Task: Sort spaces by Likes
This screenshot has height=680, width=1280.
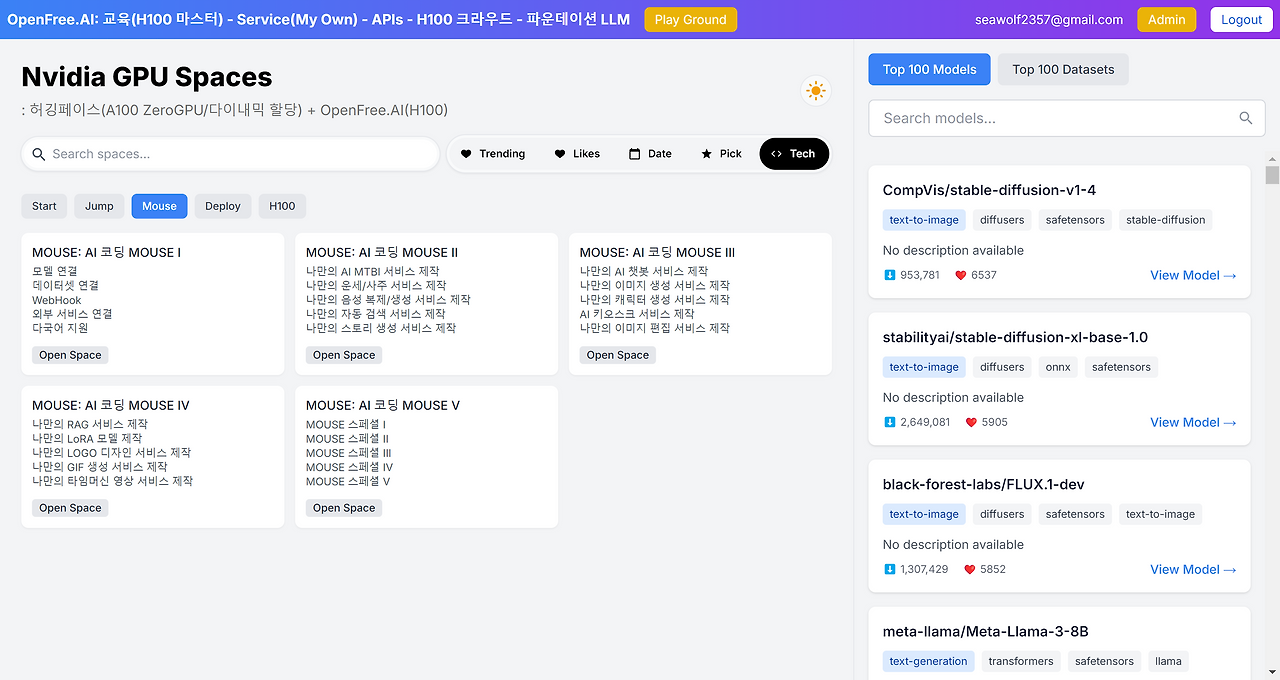Action: [577, 154]
